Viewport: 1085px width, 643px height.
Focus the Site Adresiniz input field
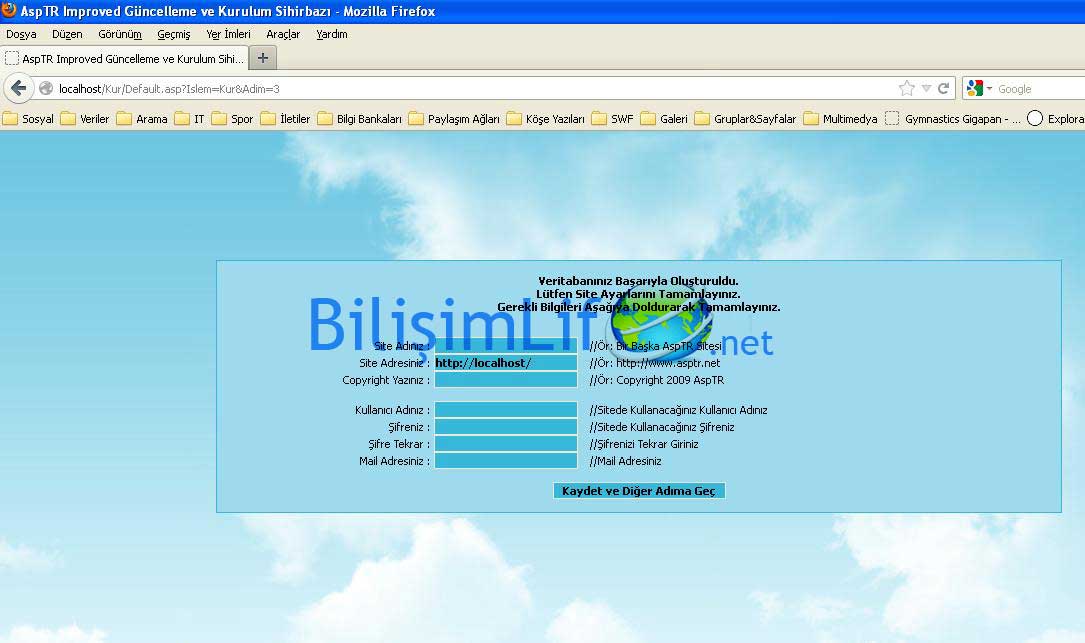[506, 363]
